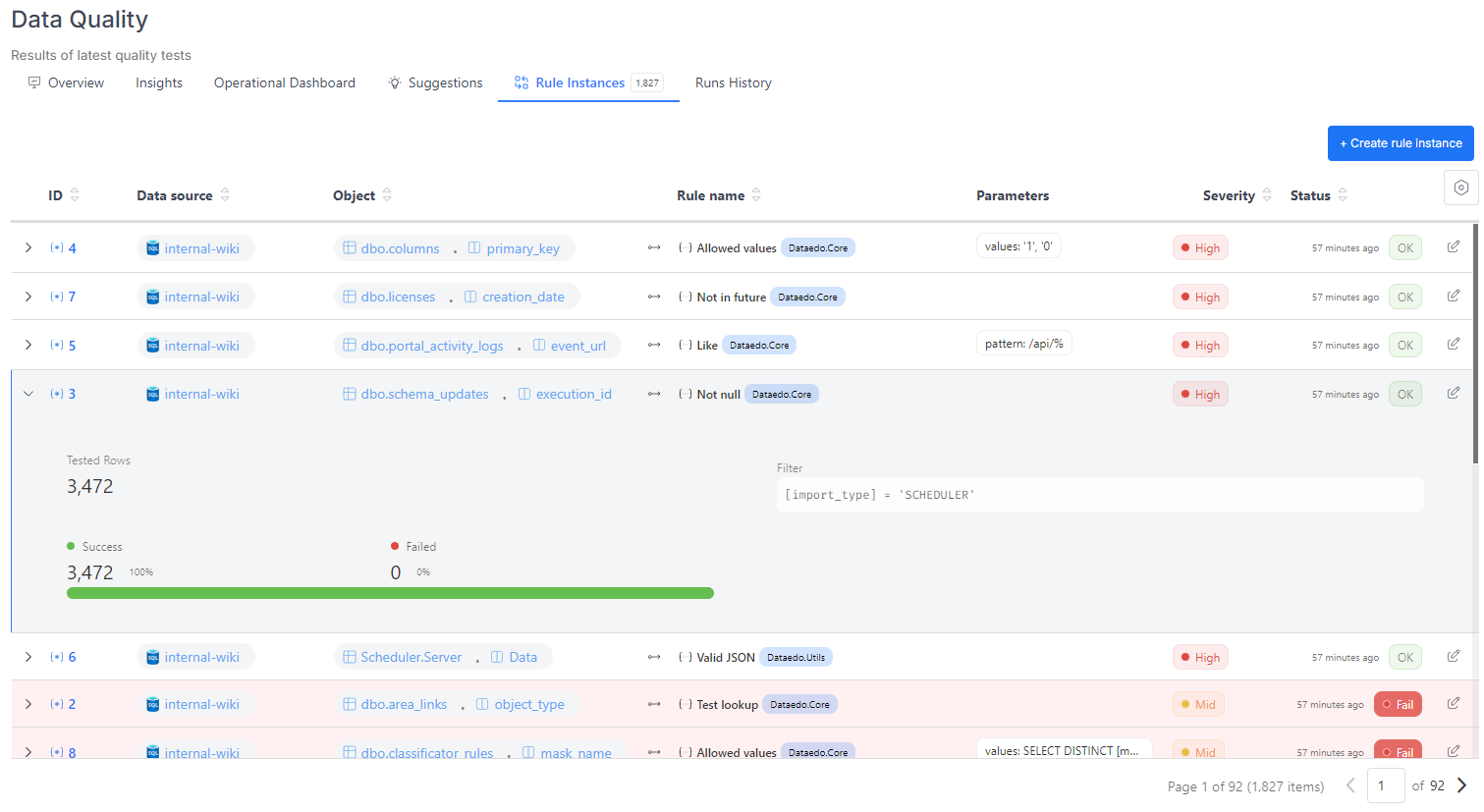Edit rule instance 4 pencil icon
This screenshot has height=812, width=1484.
1454,246
